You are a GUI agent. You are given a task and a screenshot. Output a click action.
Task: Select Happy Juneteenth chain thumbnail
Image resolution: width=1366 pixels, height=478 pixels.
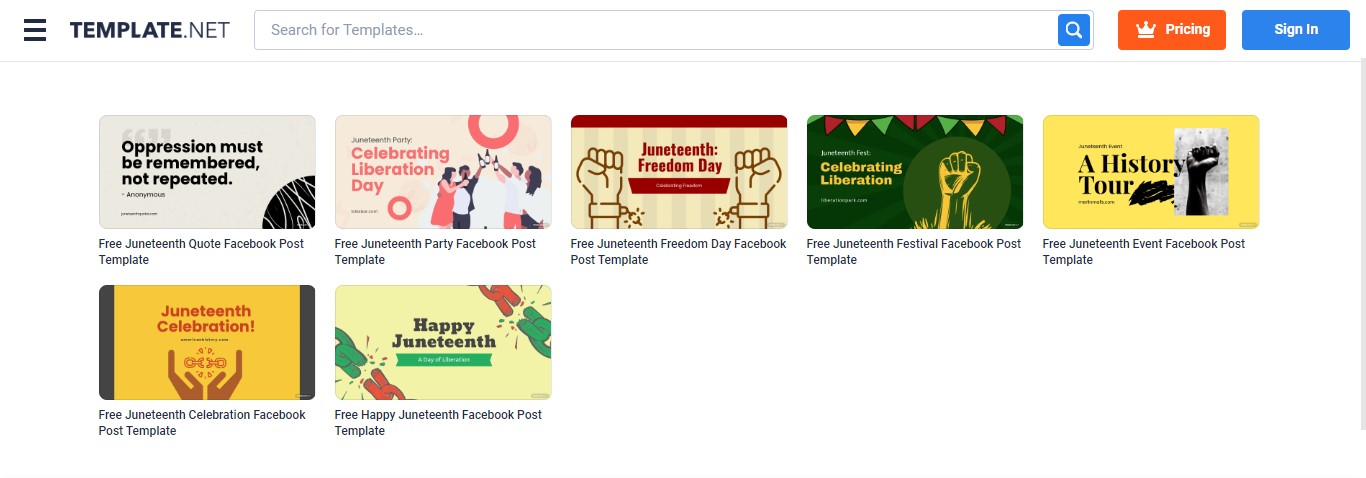[443, 343]
